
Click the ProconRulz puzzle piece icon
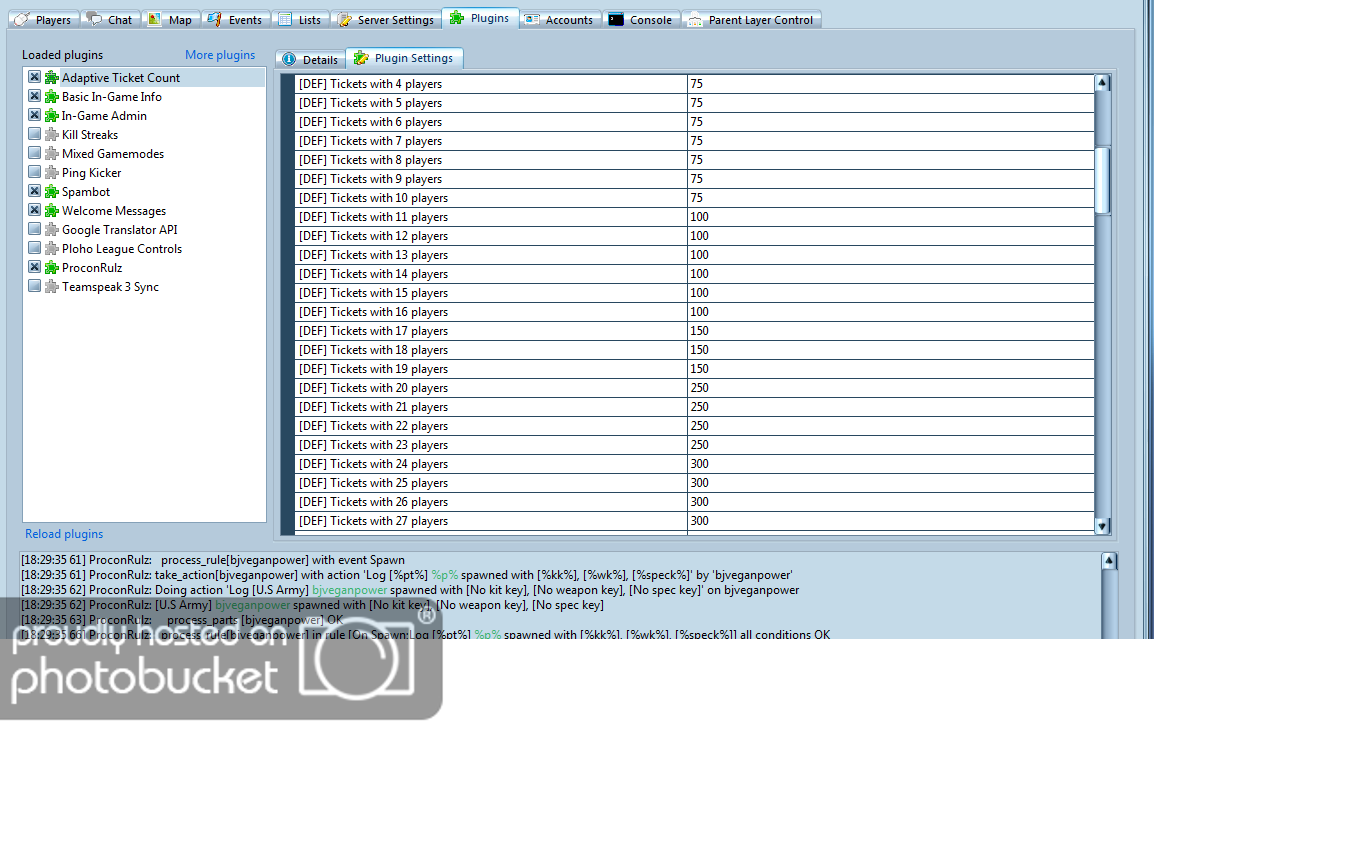click(52, 268)
